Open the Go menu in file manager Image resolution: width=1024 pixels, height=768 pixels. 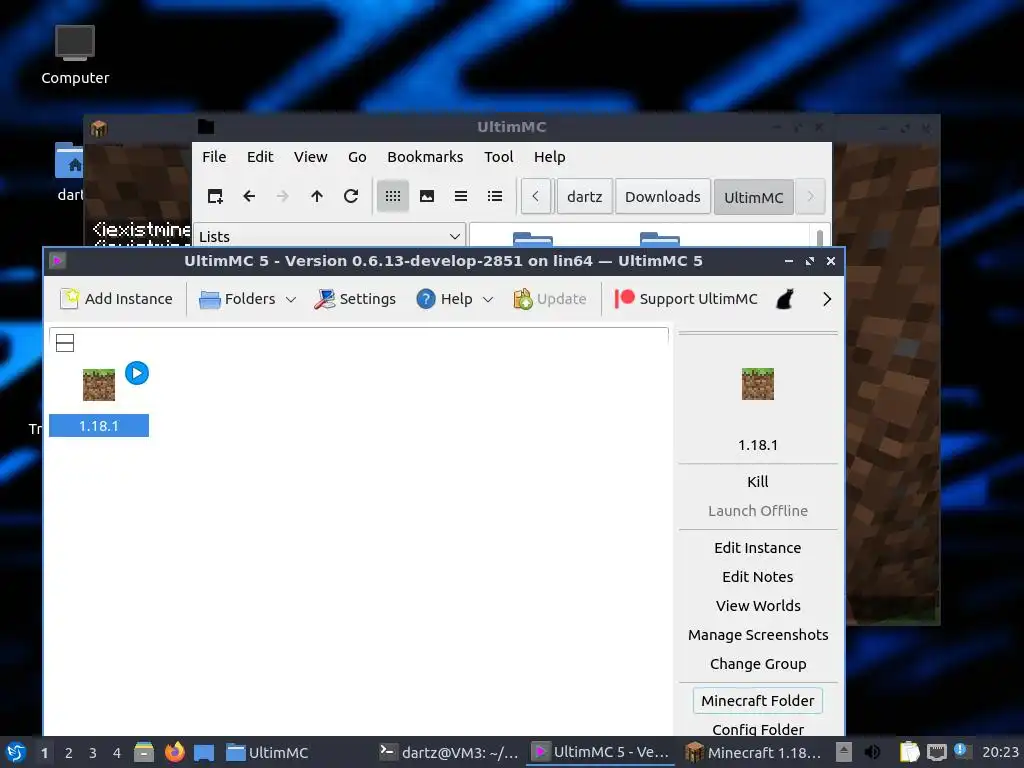(357, 157)
